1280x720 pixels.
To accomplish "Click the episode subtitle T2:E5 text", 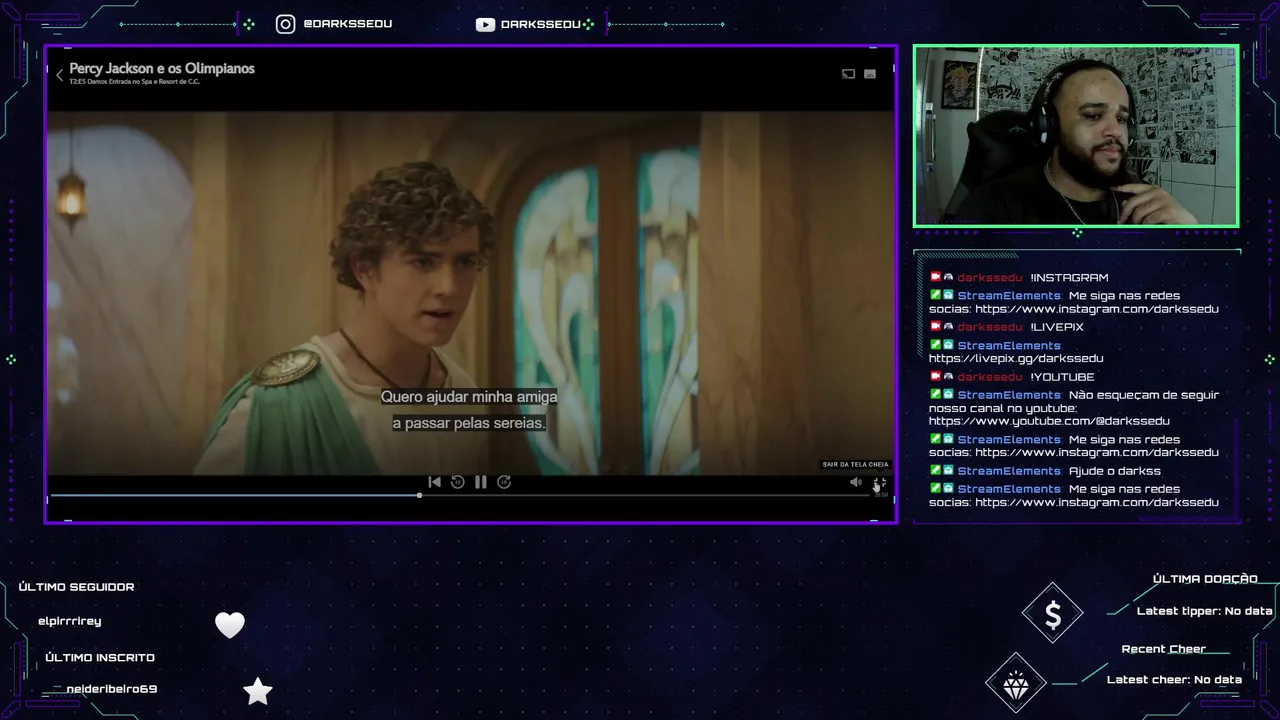I will (134, 82).
